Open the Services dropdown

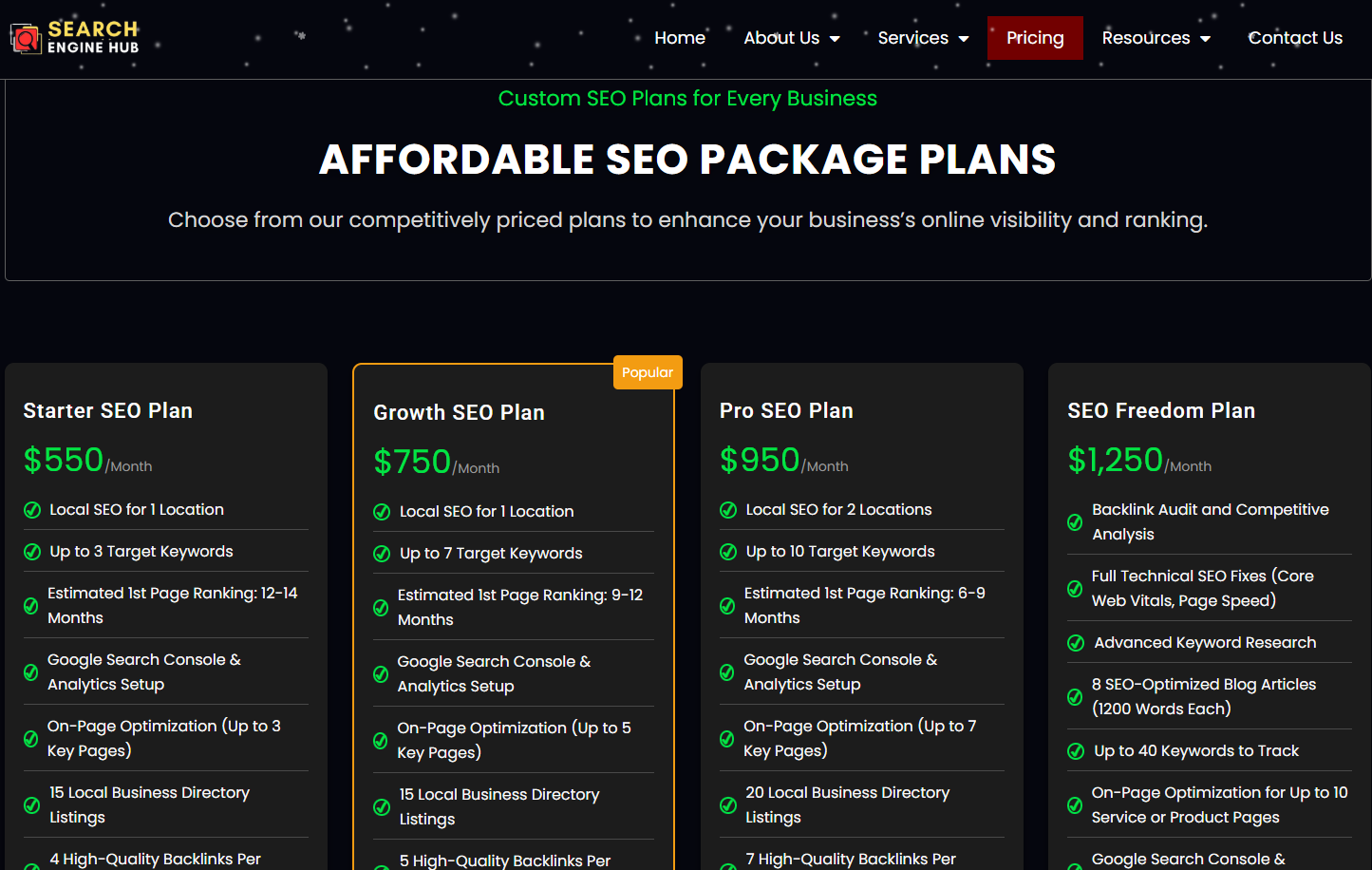pyautogui.click(x=923, y=38)
